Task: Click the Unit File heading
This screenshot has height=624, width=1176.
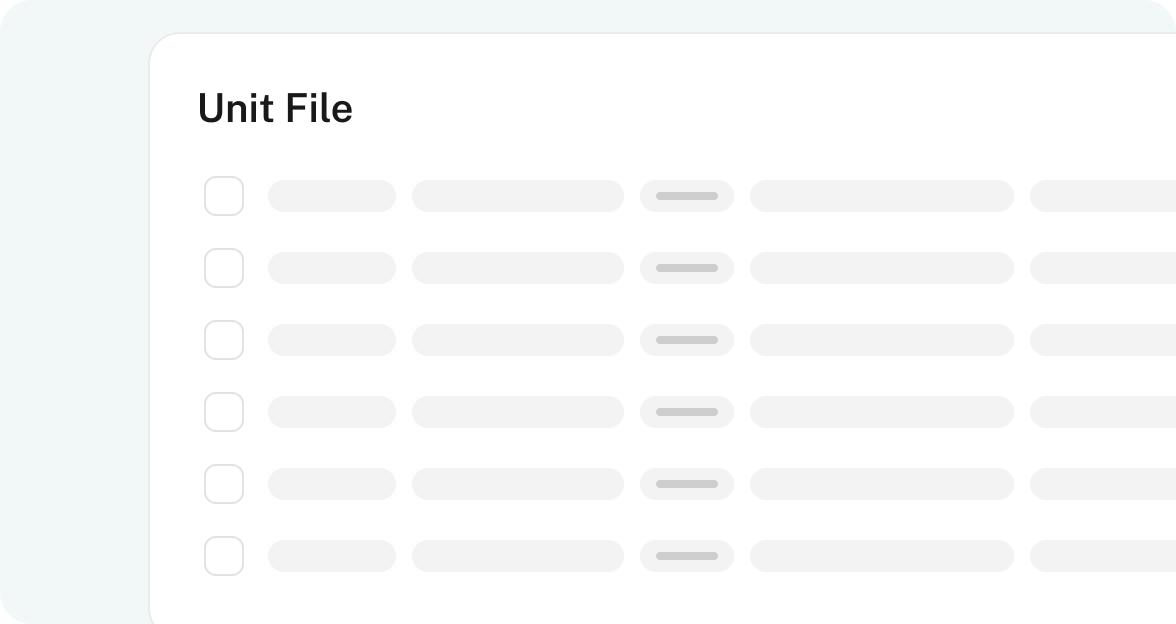Action: (x=275, y=109)
